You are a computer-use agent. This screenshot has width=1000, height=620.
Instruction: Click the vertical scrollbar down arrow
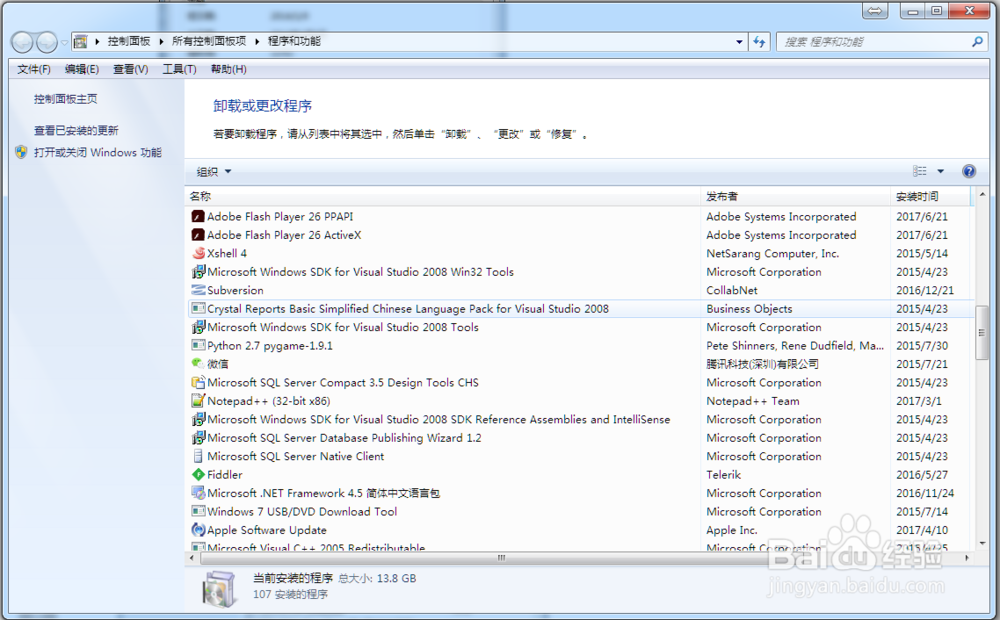982,543
